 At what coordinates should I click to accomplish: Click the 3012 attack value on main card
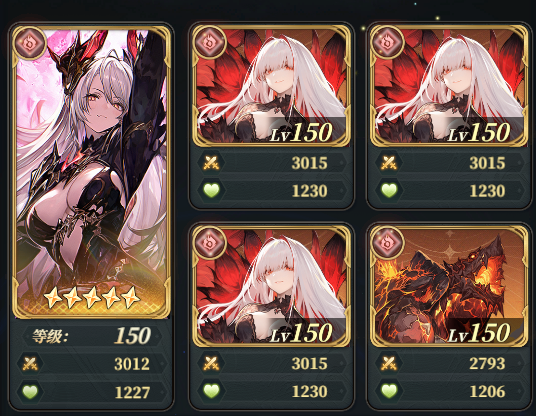click(x=132, y=364)
